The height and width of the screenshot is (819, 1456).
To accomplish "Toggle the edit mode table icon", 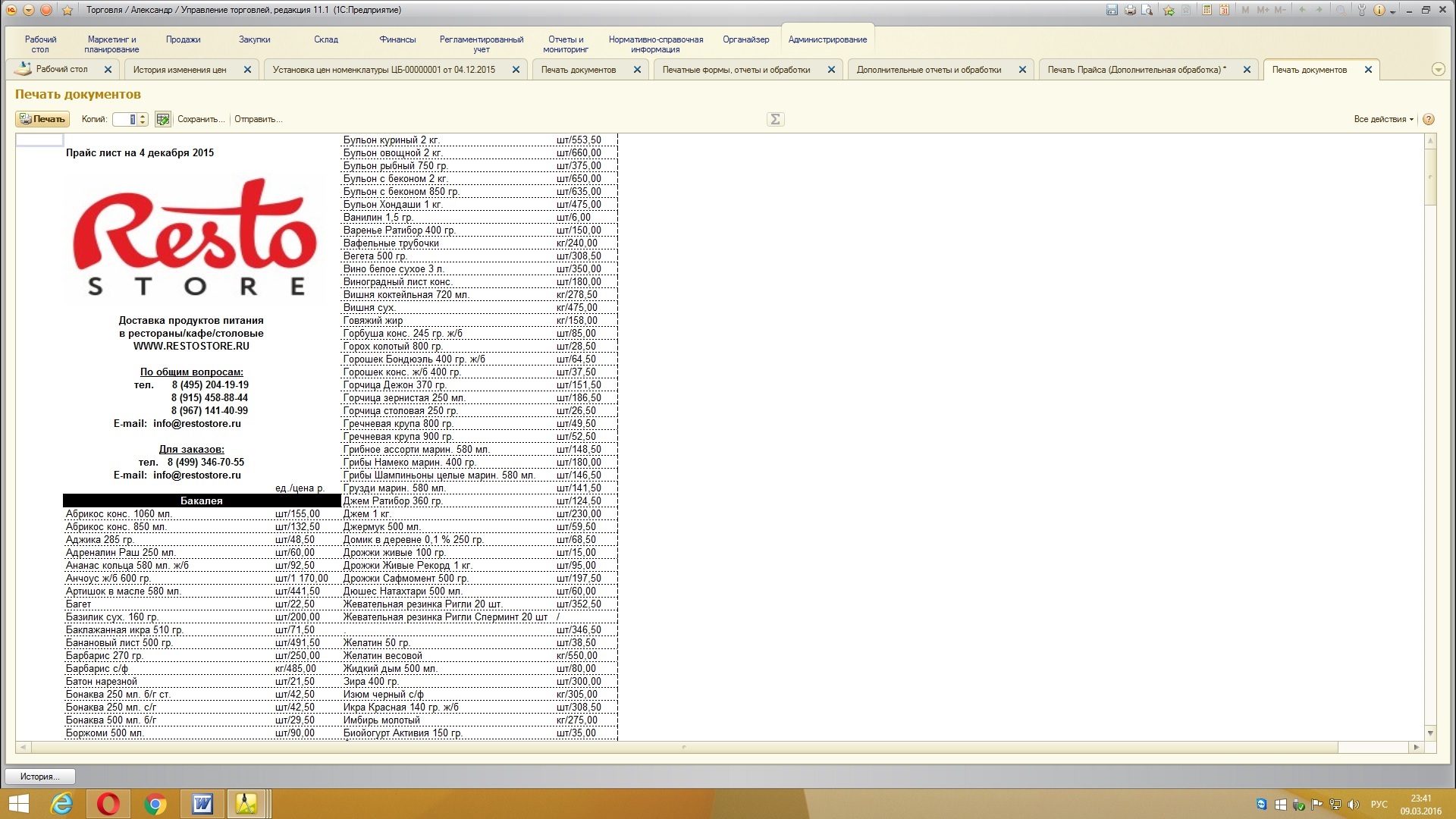I will point(162,119).
